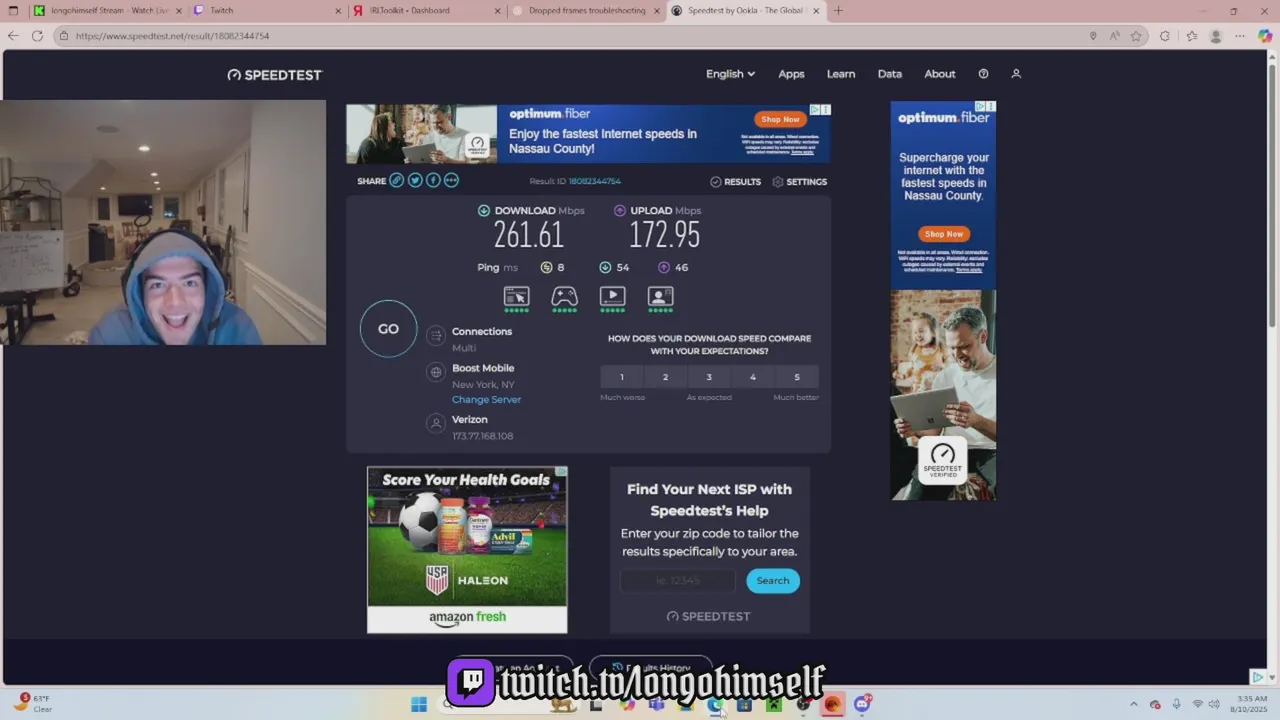
Task: Click the download speed value 261.61
Action: 528,235
